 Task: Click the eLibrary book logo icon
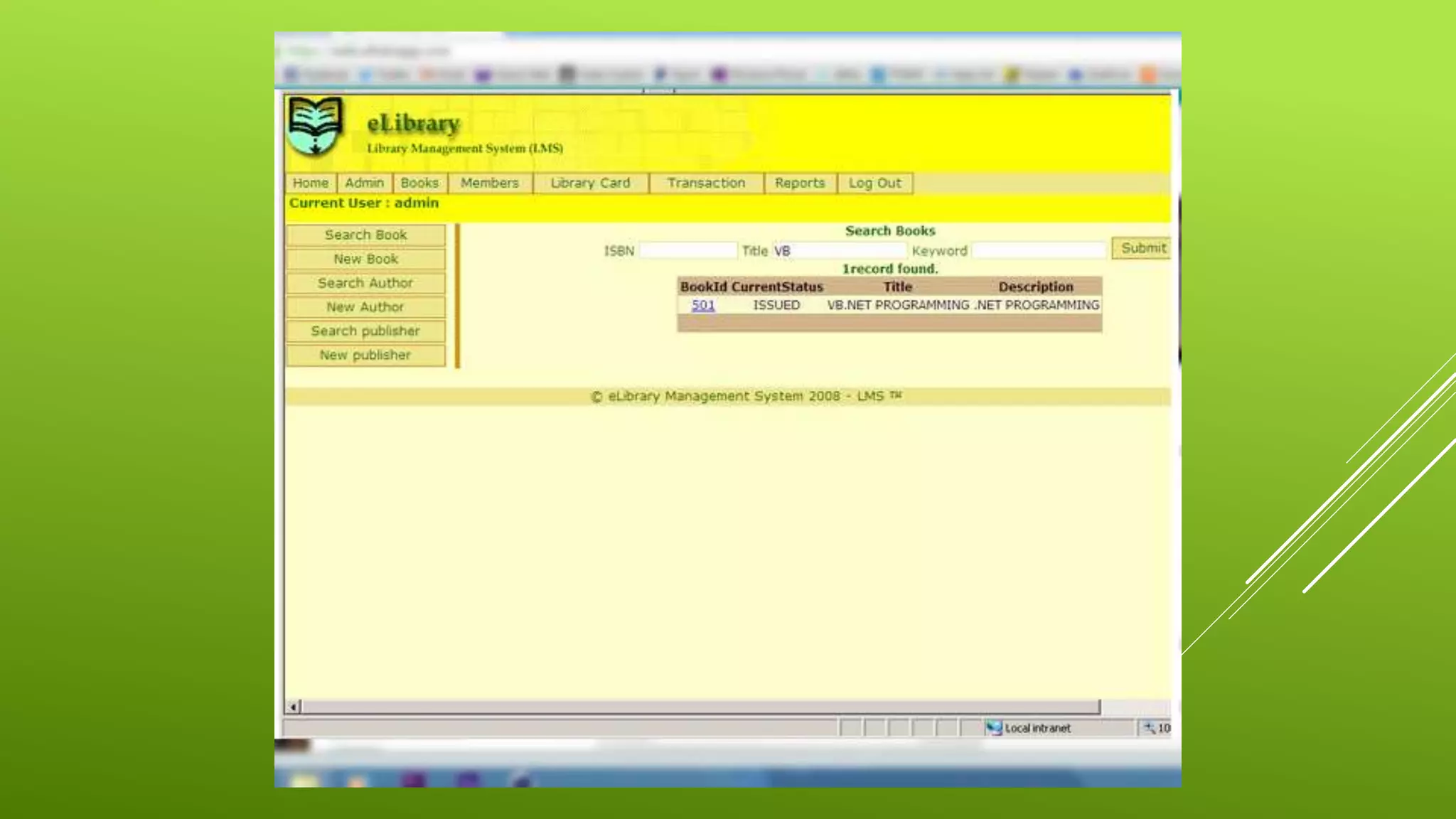(315, 125)
